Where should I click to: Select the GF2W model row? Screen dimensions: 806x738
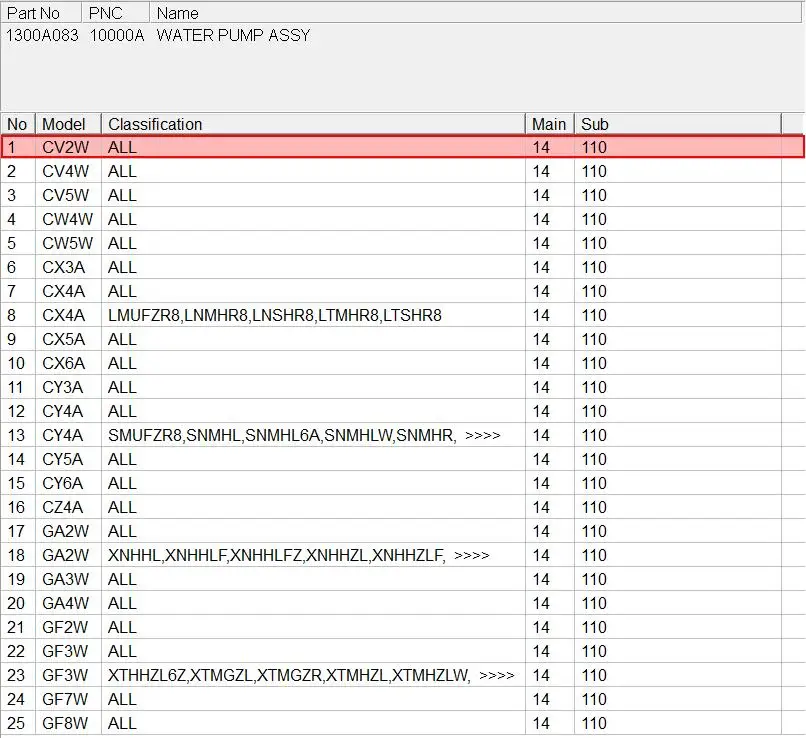402,627
